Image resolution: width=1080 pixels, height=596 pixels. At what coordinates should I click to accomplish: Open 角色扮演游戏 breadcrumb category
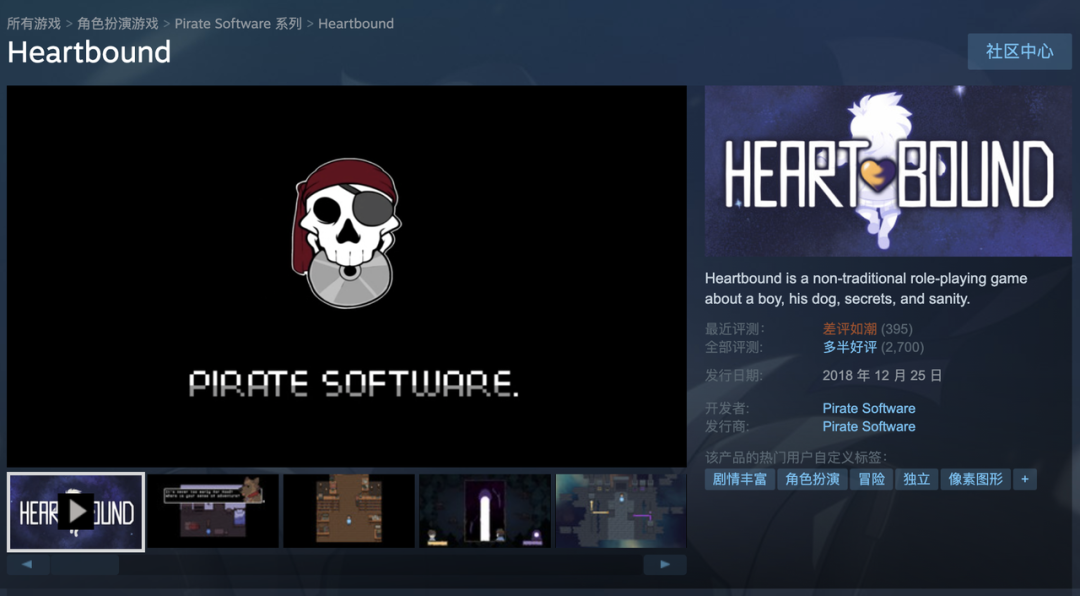point(118,23)
